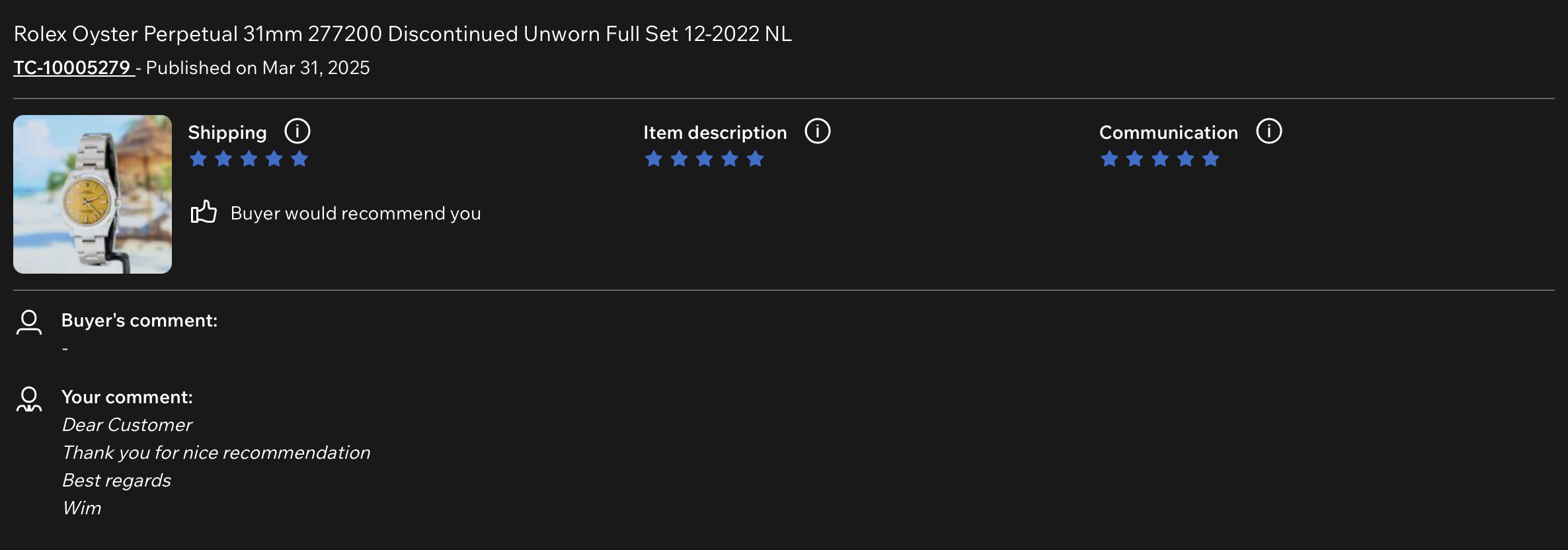1568x550 pixels.
Task: Click the Buyer would recommend you text
Action: pos(356,213)
